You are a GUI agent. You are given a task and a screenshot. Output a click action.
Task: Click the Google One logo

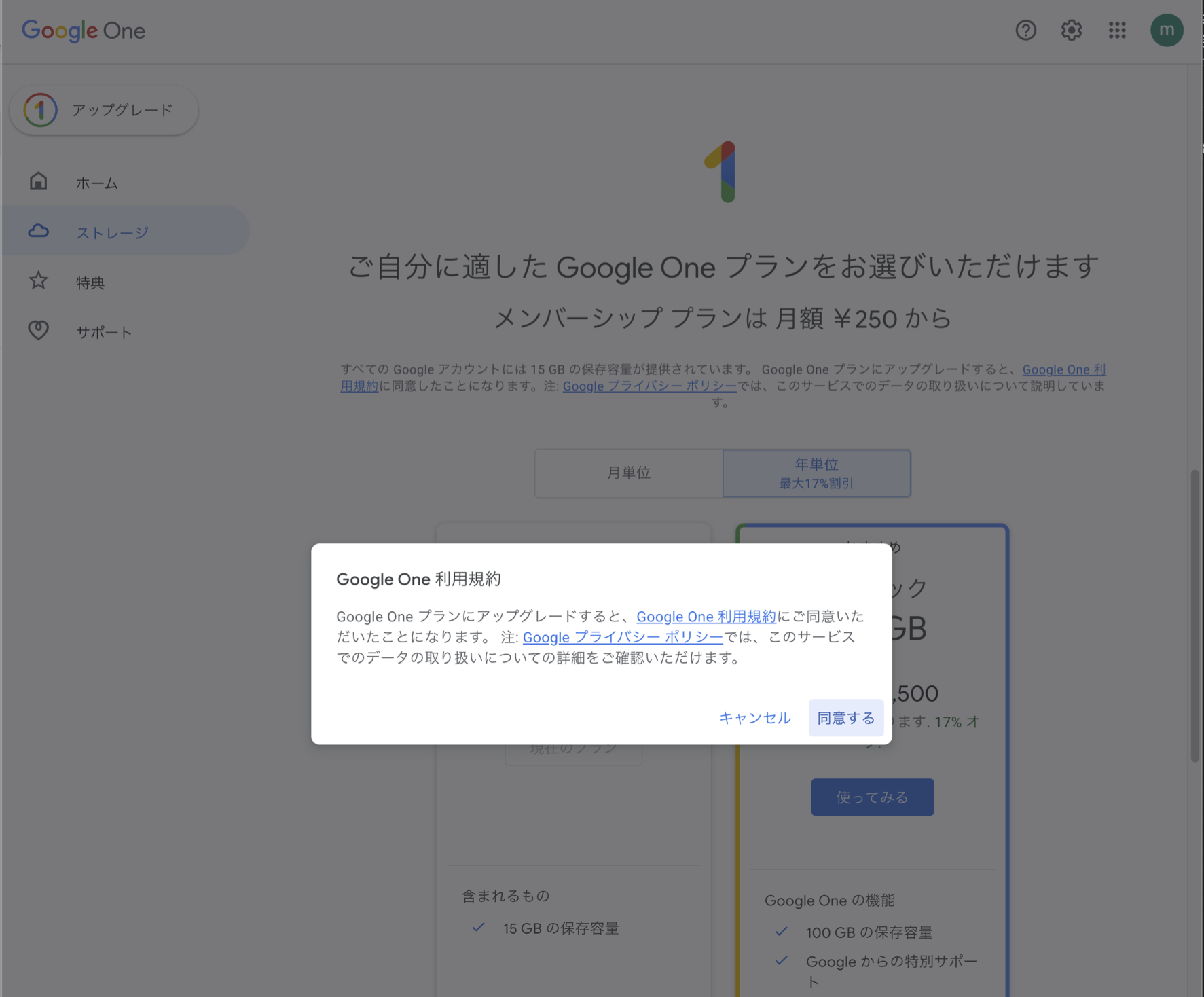click(84, 31)
